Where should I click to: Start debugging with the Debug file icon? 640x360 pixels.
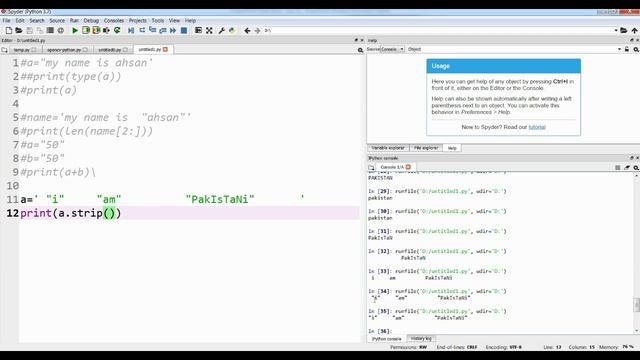(131, 30)
